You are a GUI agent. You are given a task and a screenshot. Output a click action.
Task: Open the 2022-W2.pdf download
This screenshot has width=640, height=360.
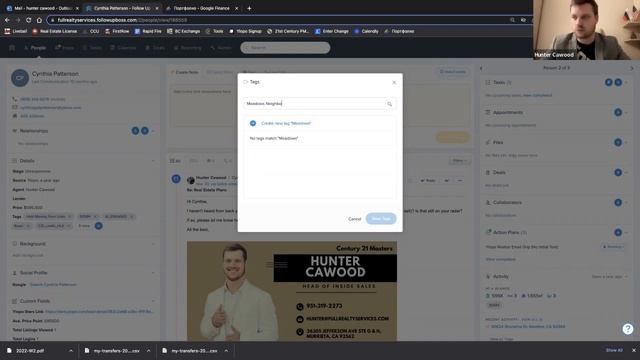point(31,351)
